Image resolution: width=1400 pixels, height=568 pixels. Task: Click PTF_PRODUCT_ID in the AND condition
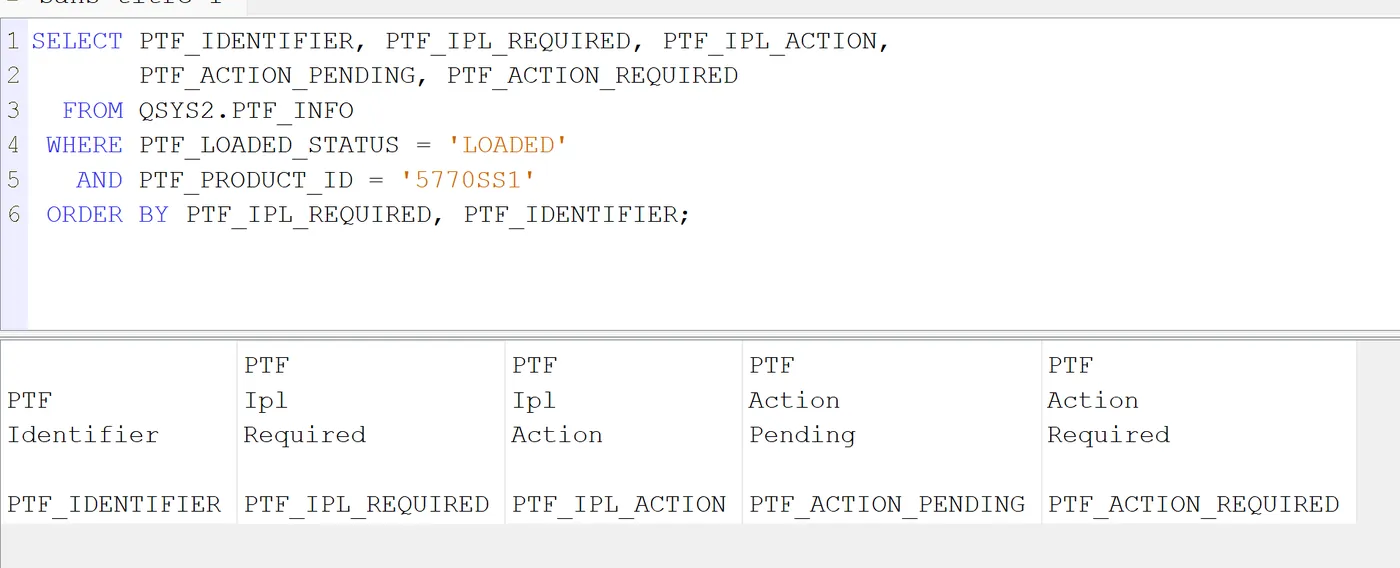[246, 180]
